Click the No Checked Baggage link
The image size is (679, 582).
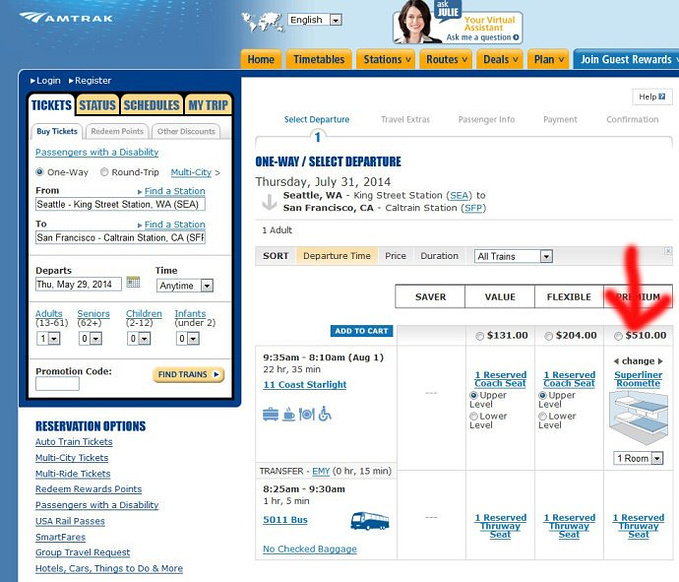(310, 549)
